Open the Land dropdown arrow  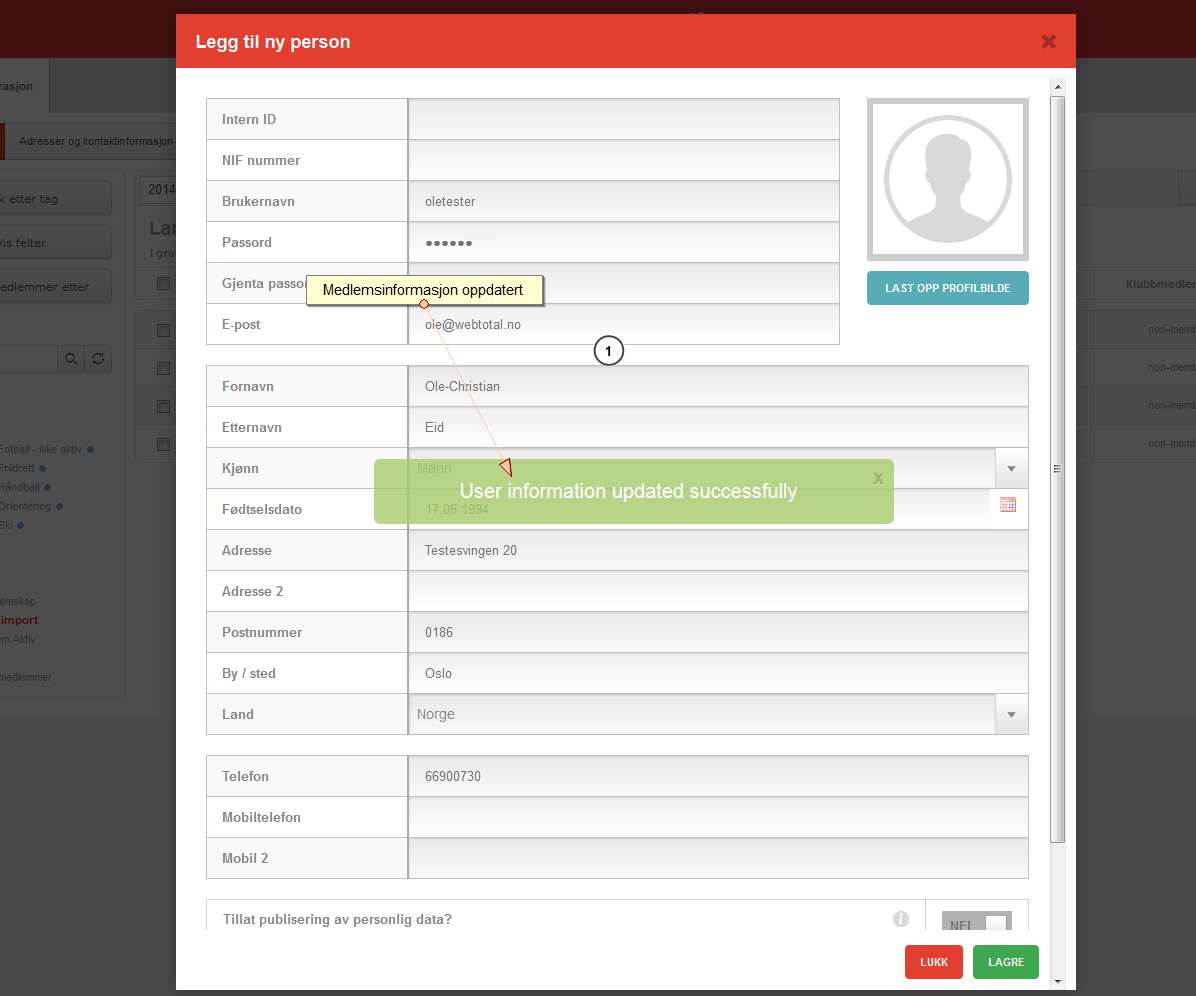point(1011,715)
